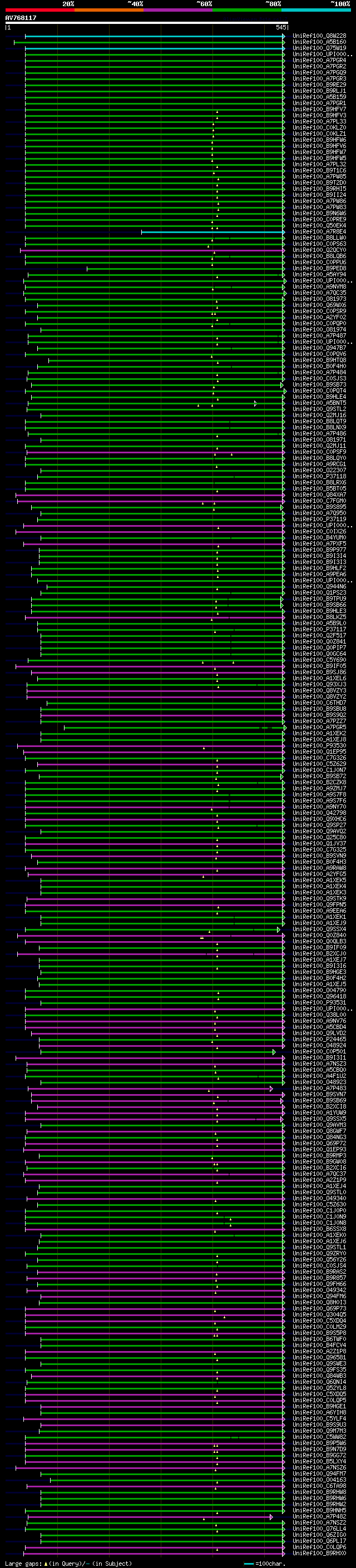356x1568 pixels.
Task: Open the UniRef100_Q8W228 hit
Action: [x=319, y=36]
